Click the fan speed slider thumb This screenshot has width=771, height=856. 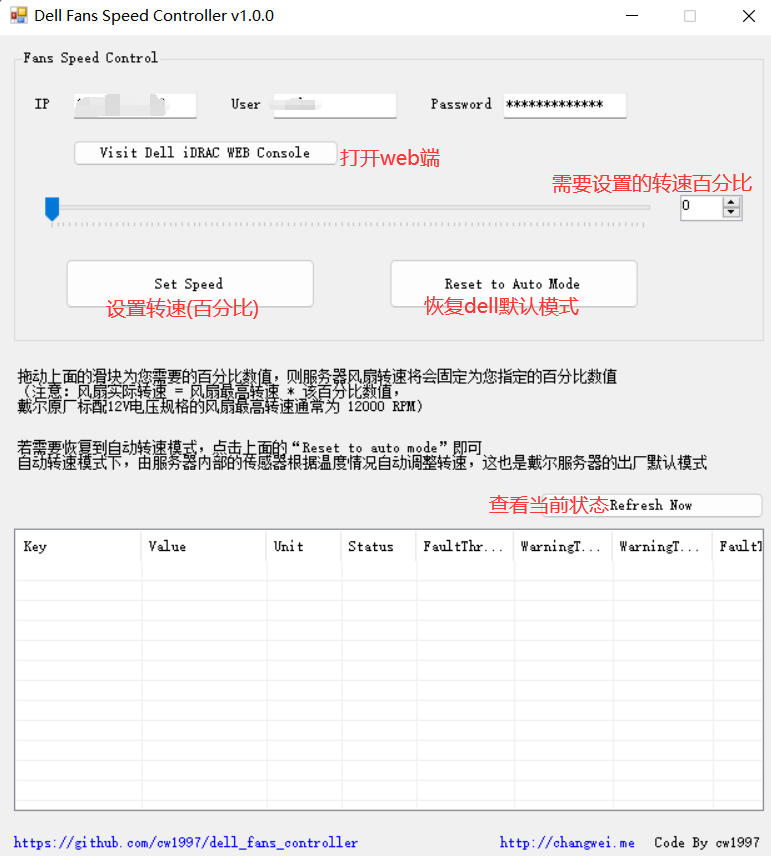52,208
